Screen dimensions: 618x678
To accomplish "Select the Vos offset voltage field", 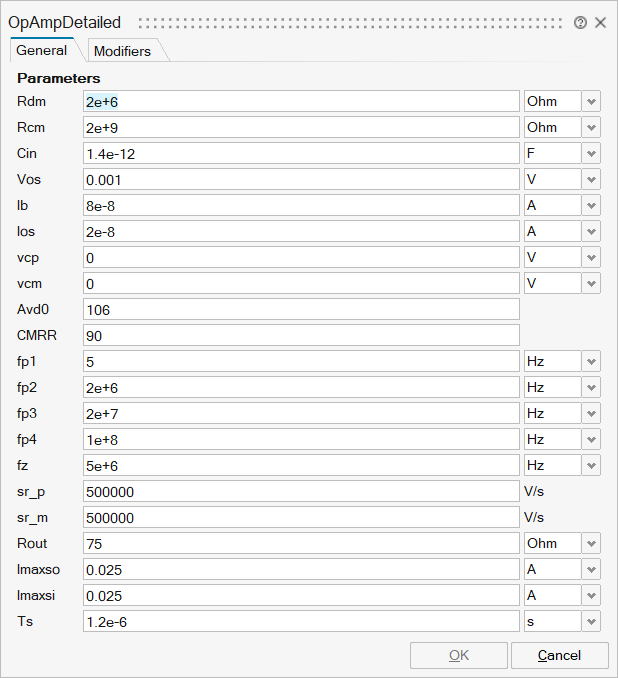I will point(300,179).
